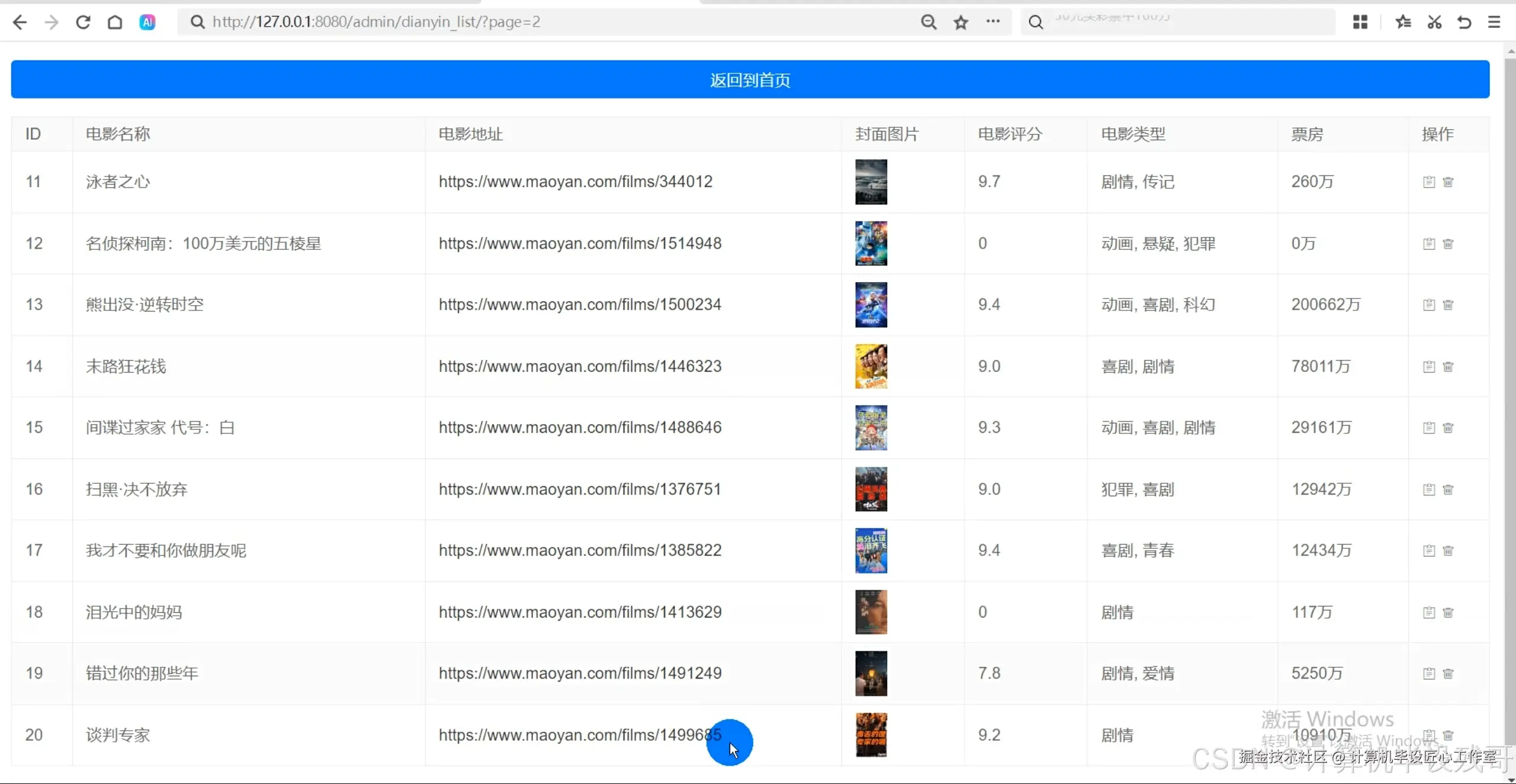The height and width of the screenshot is (784, 1516).
Task: Open the browser apps grid icon
Action: point(1360,22)
